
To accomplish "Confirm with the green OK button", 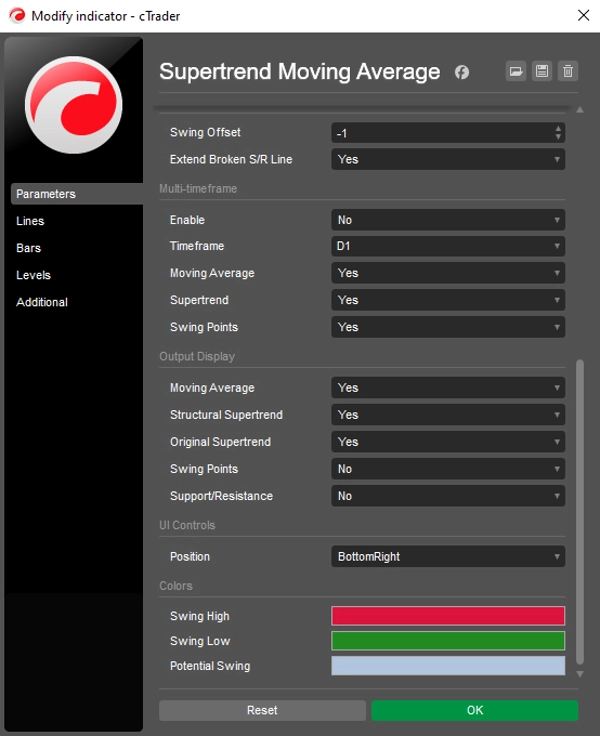I will (x=475, y=710).
